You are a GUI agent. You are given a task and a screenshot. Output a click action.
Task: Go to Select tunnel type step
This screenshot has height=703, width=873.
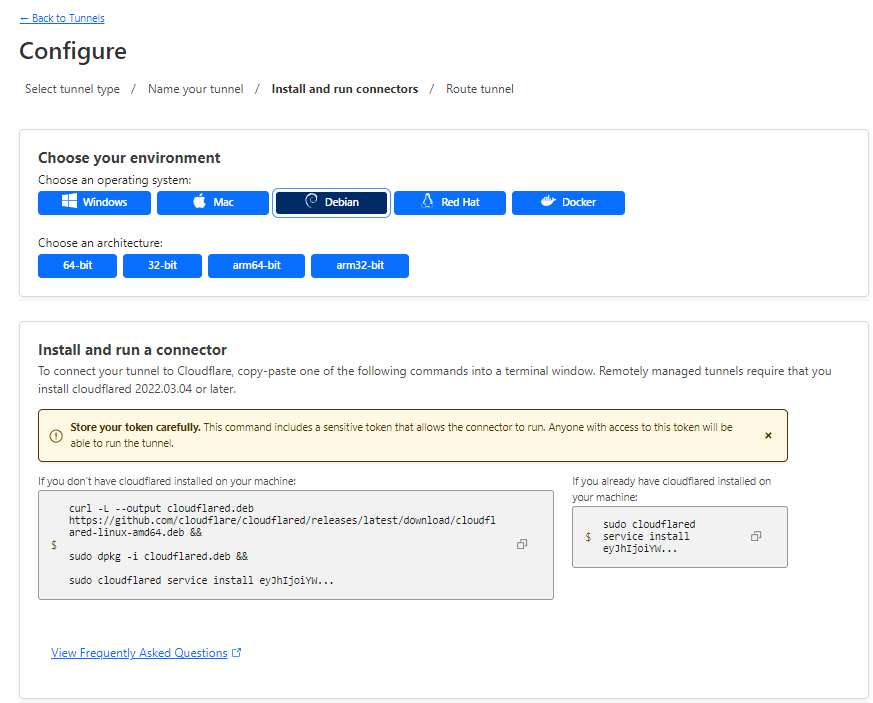pos(72,89)
